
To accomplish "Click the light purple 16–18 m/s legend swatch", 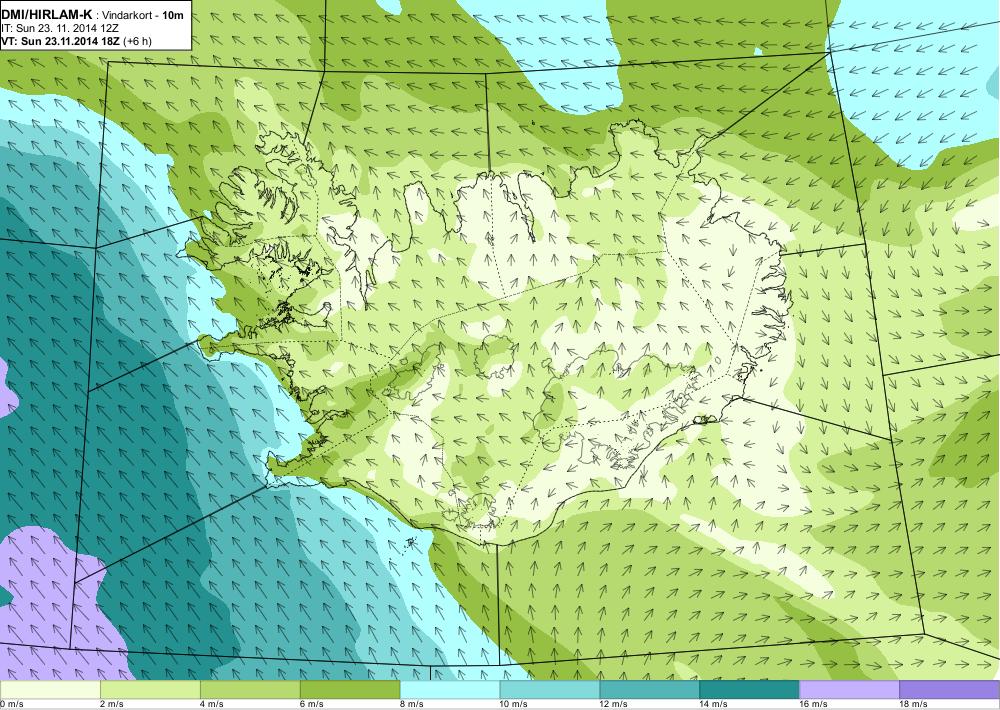I will (x=849, y=690).
